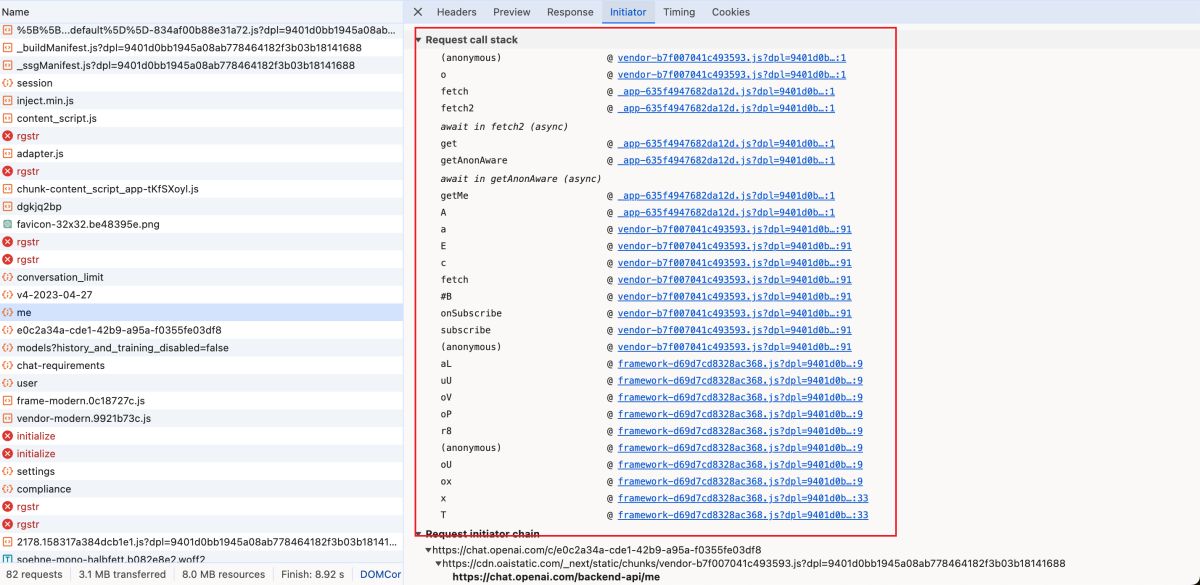Click the Finish: 8.92 s status entry
Viewport: 1200px width, 585px height.
tap(312, 575)
